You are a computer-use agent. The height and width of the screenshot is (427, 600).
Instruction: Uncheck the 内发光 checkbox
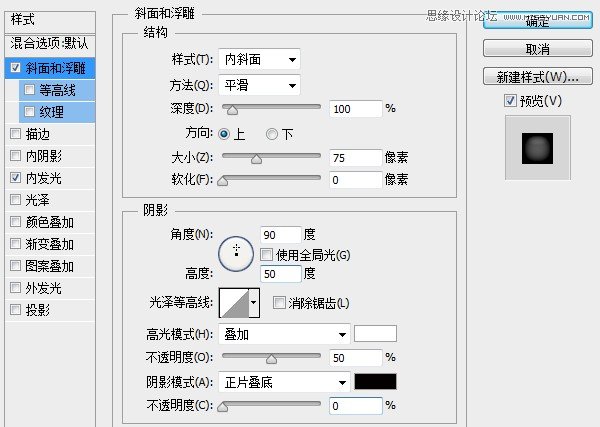pyautogui.click(x=15, y=178)
